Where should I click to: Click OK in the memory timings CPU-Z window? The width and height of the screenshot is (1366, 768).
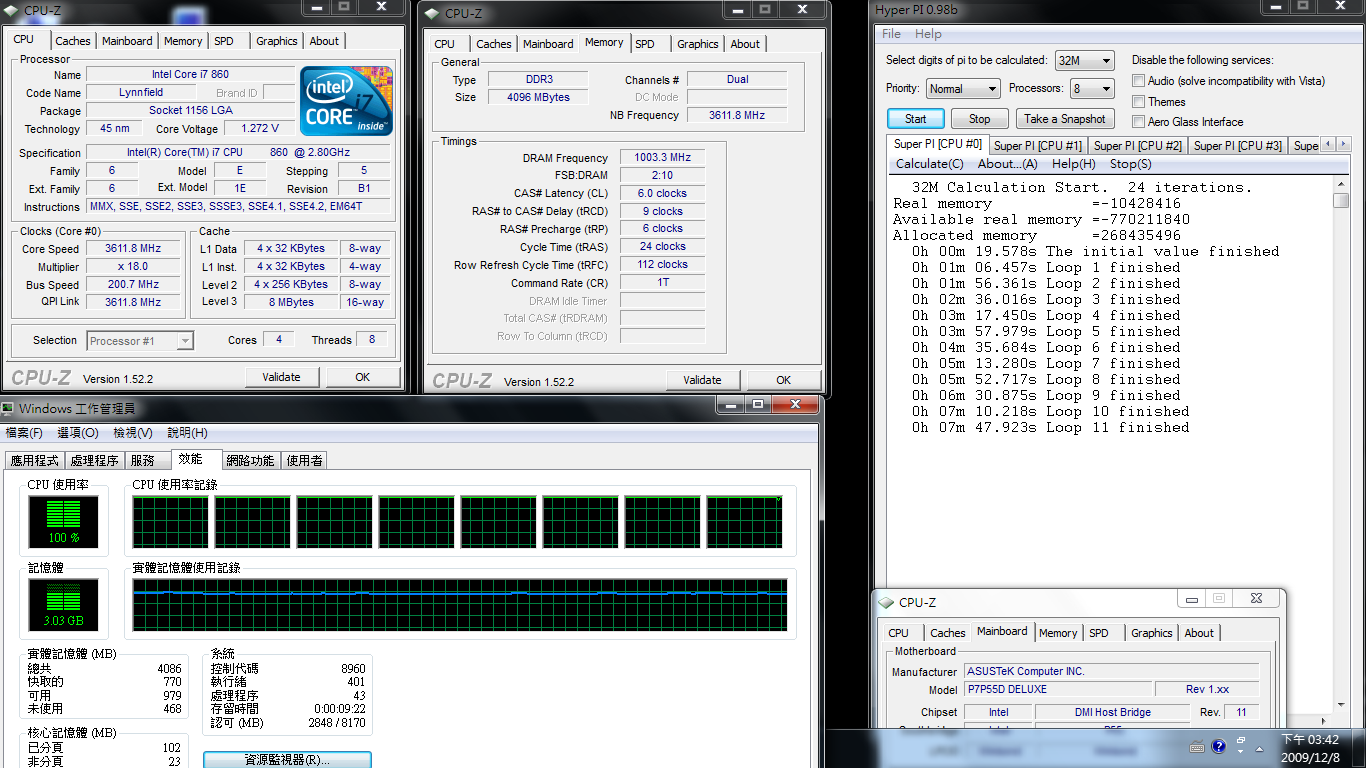coord(784,380)
